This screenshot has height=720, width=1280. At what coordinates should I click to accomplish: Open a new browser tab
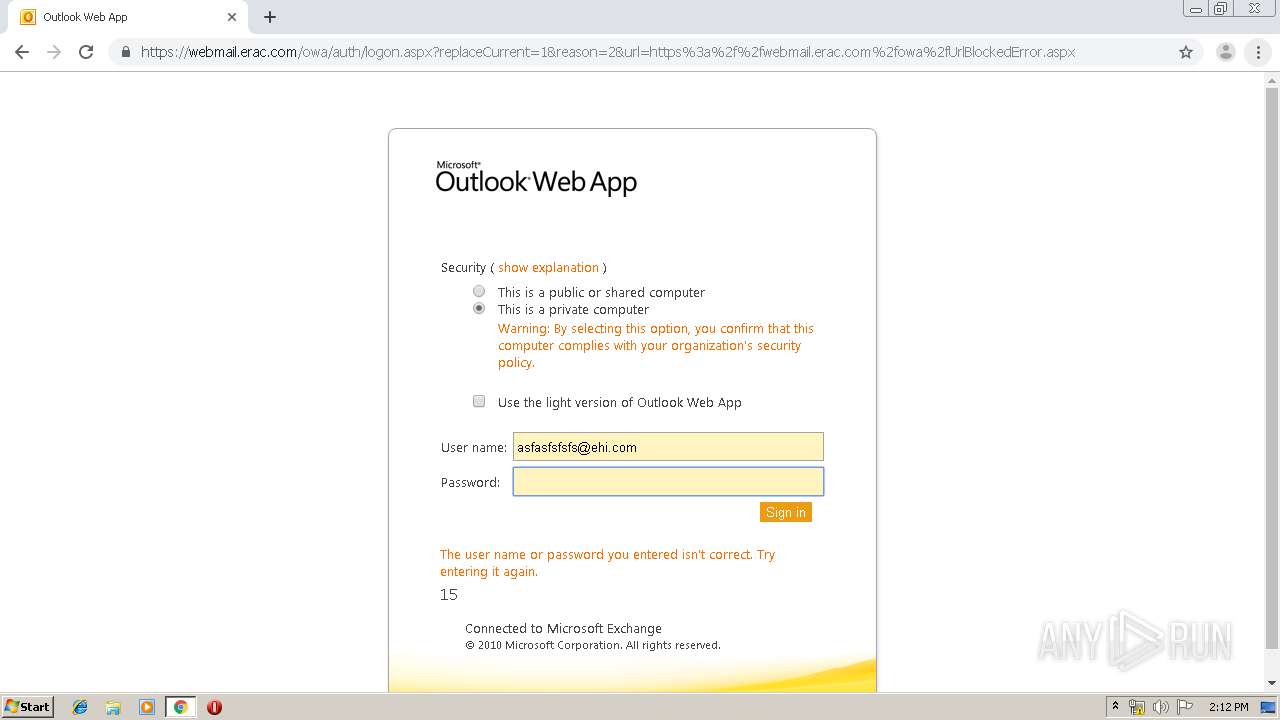coord(270,17)
